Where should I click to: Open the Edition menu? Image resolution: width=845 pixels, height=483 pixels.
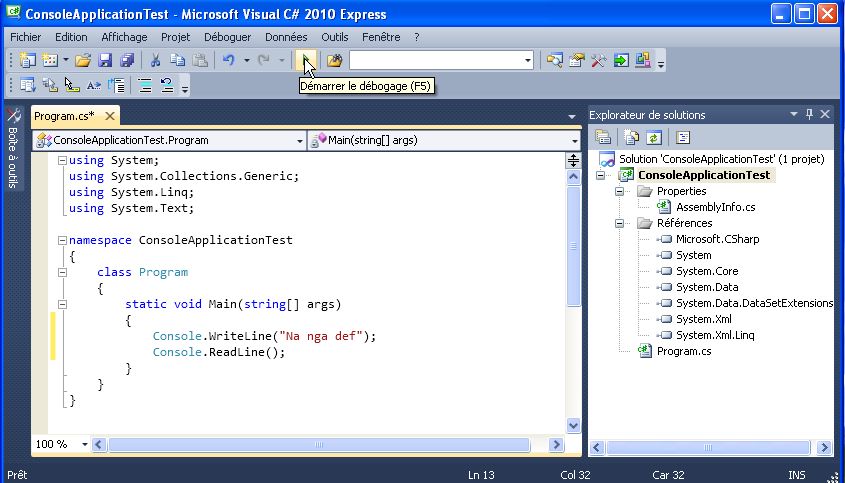(71, 37)
